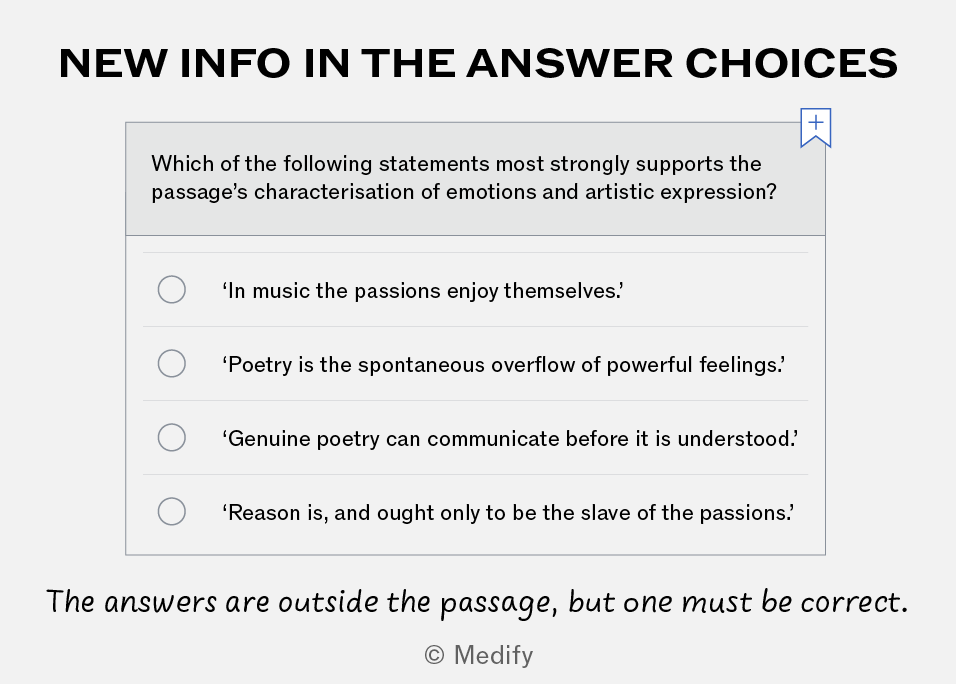956x684 pixels.
Task: Click the © copyright symbol before Medify
Action: pyautogui.click(x=434, y=655)
